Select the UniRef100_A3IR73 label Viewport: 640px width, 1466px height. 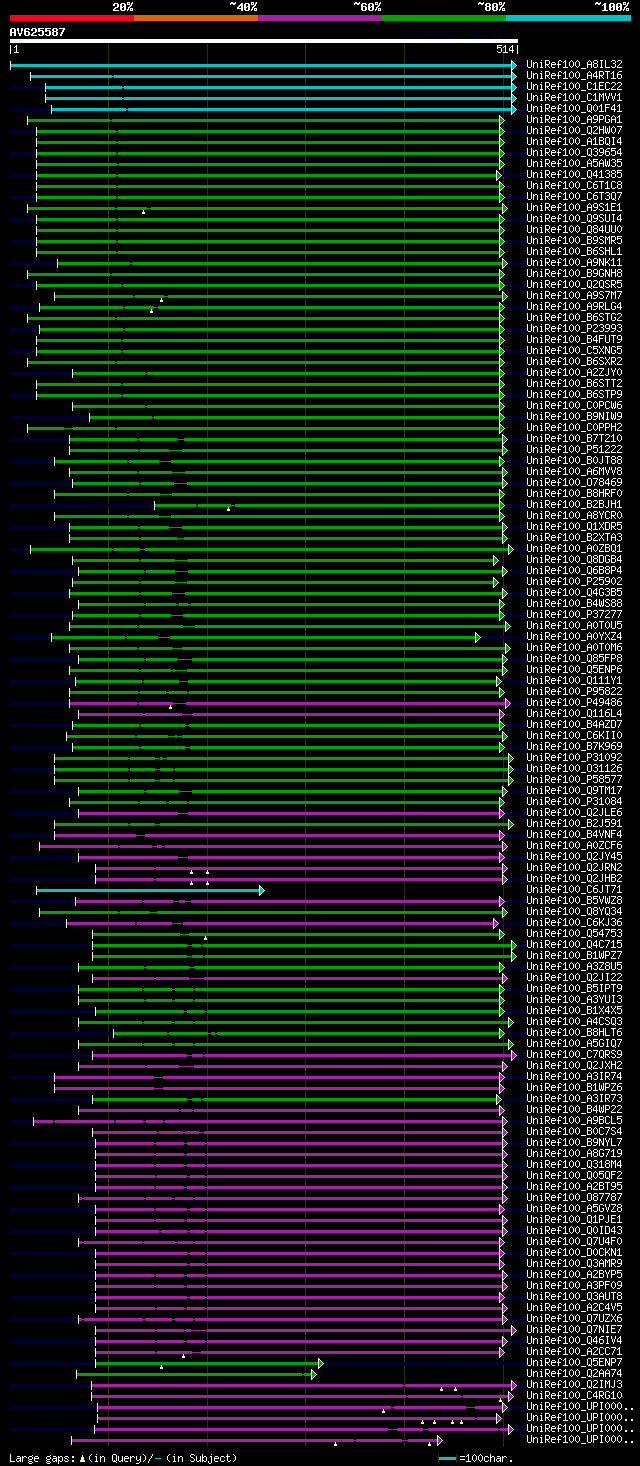(x=574, y=1098)
